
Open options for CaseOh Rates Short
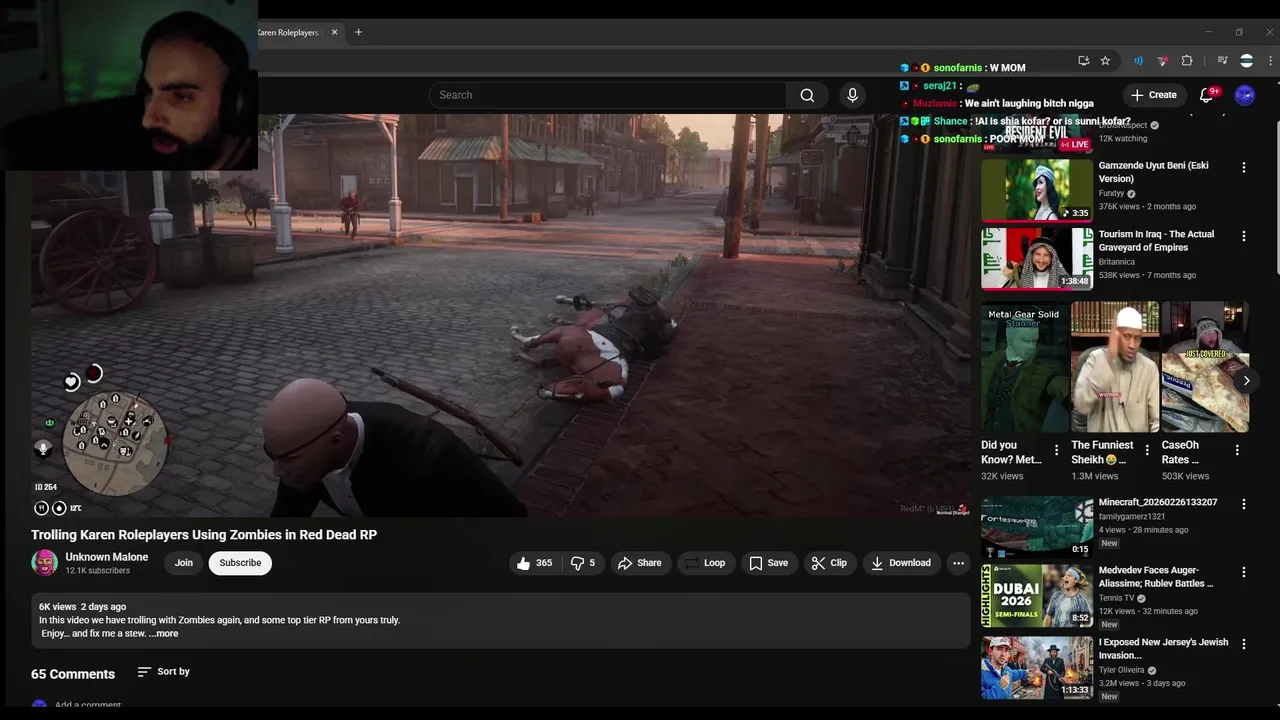[1237, 450]
